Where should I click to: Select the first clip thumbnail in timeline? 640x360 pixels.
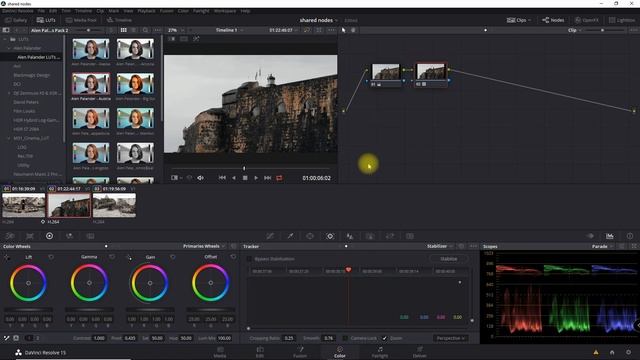pos(24,205)
